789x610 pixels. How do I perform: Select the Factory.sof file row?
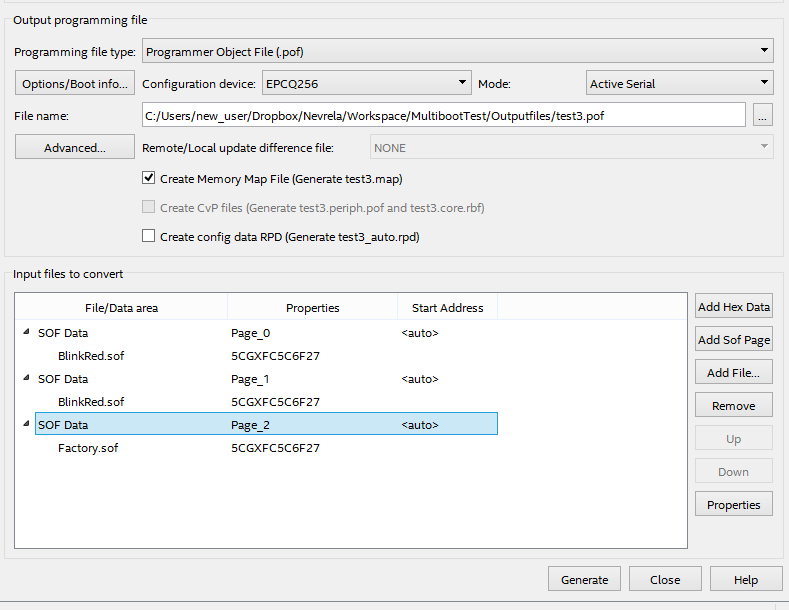point(88,448)
